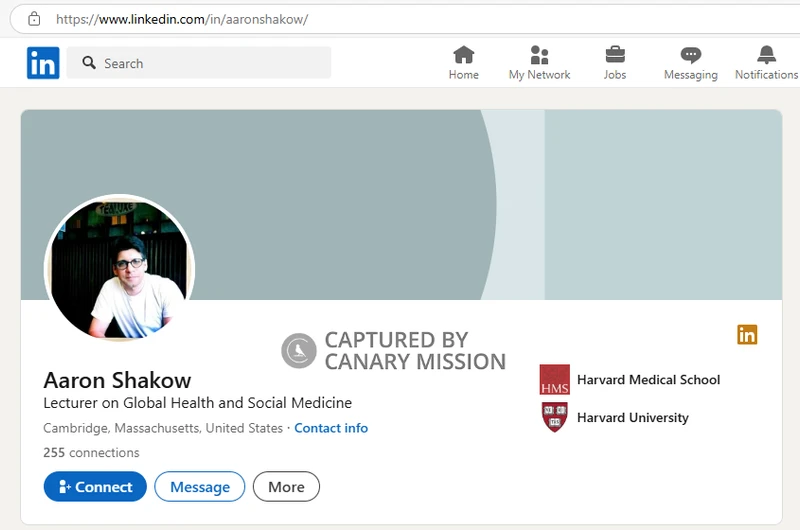Image resolution: width=800 pixels, height=530 pixels.
Task: Click the gold LinkedIn Premium badge icon
Action: pos(747,335)
